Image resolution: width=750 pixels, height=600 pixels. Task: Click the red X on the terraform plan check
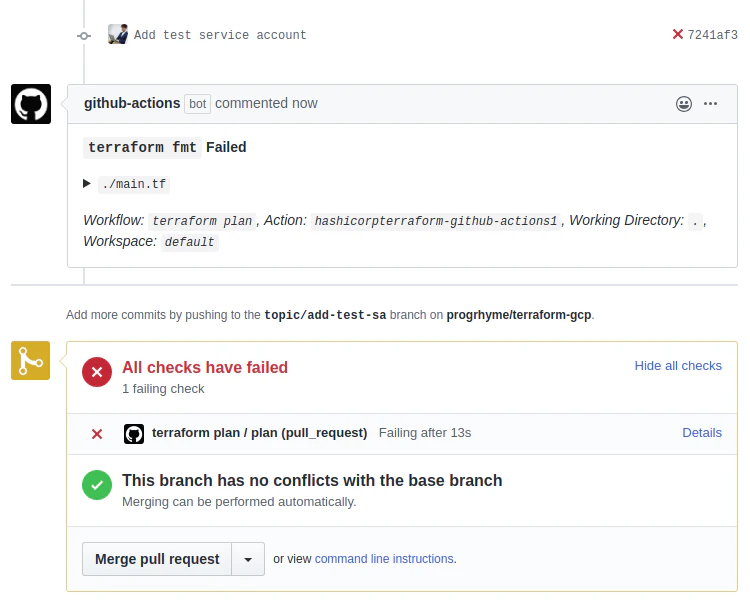tap(97, 434)
